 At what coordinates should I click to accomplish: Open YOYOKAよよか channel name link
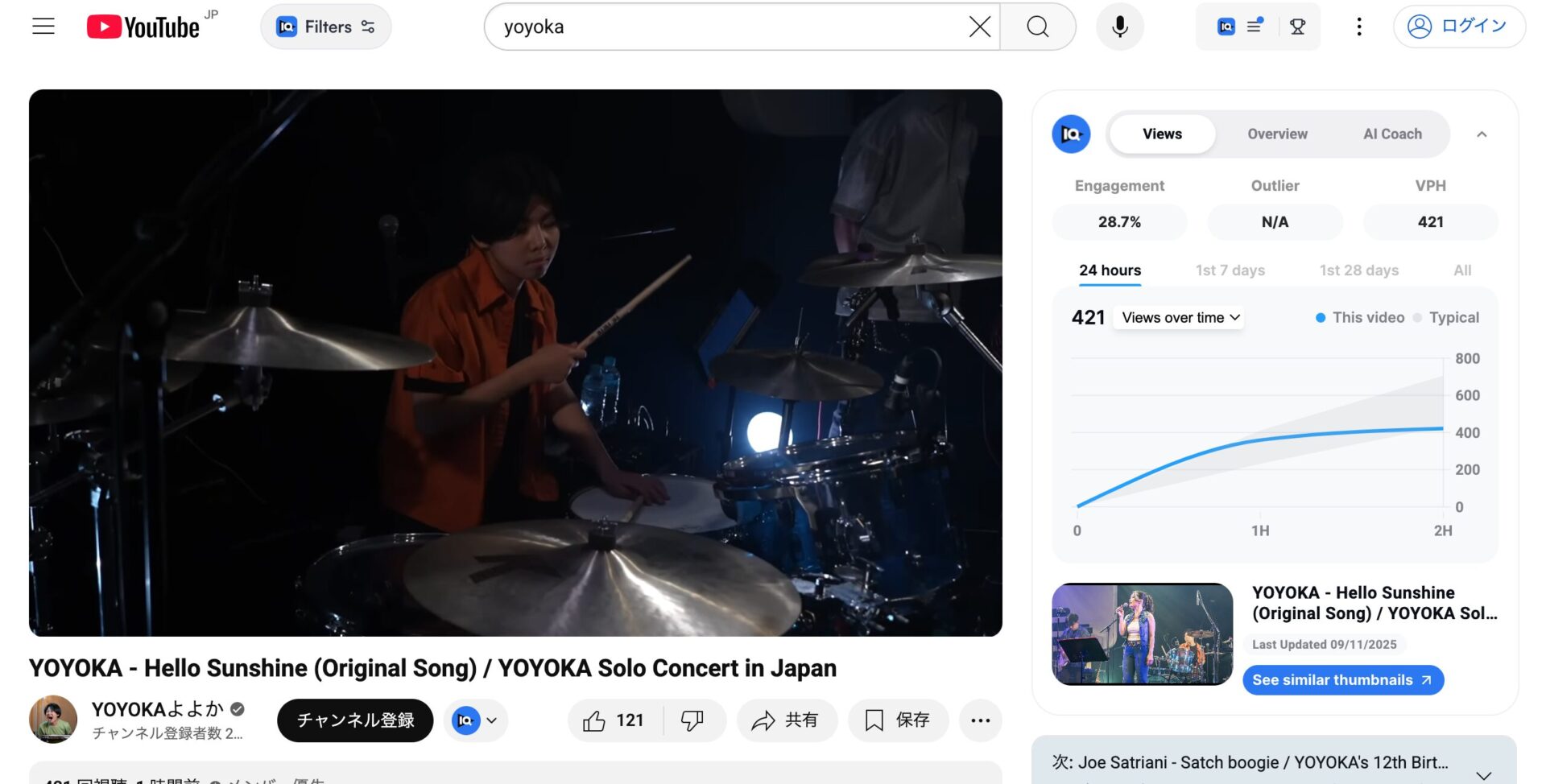coord(157,709)
